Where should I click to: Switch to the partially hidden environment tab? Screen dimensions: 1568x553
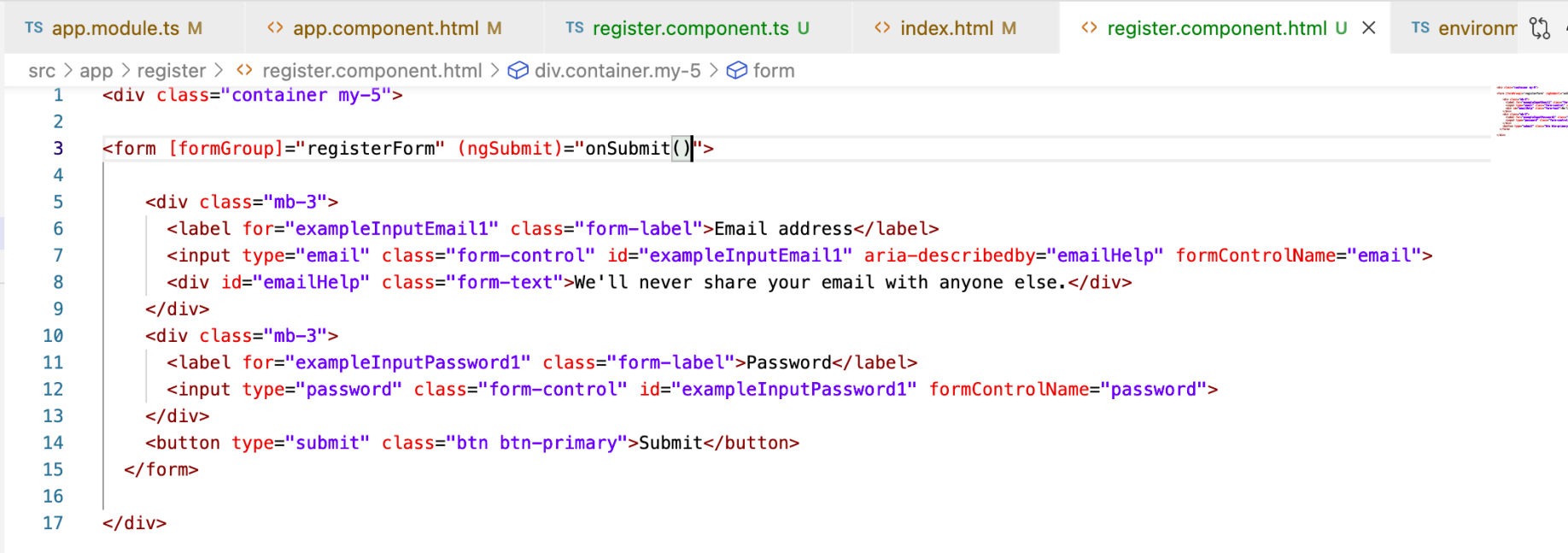1476,28
